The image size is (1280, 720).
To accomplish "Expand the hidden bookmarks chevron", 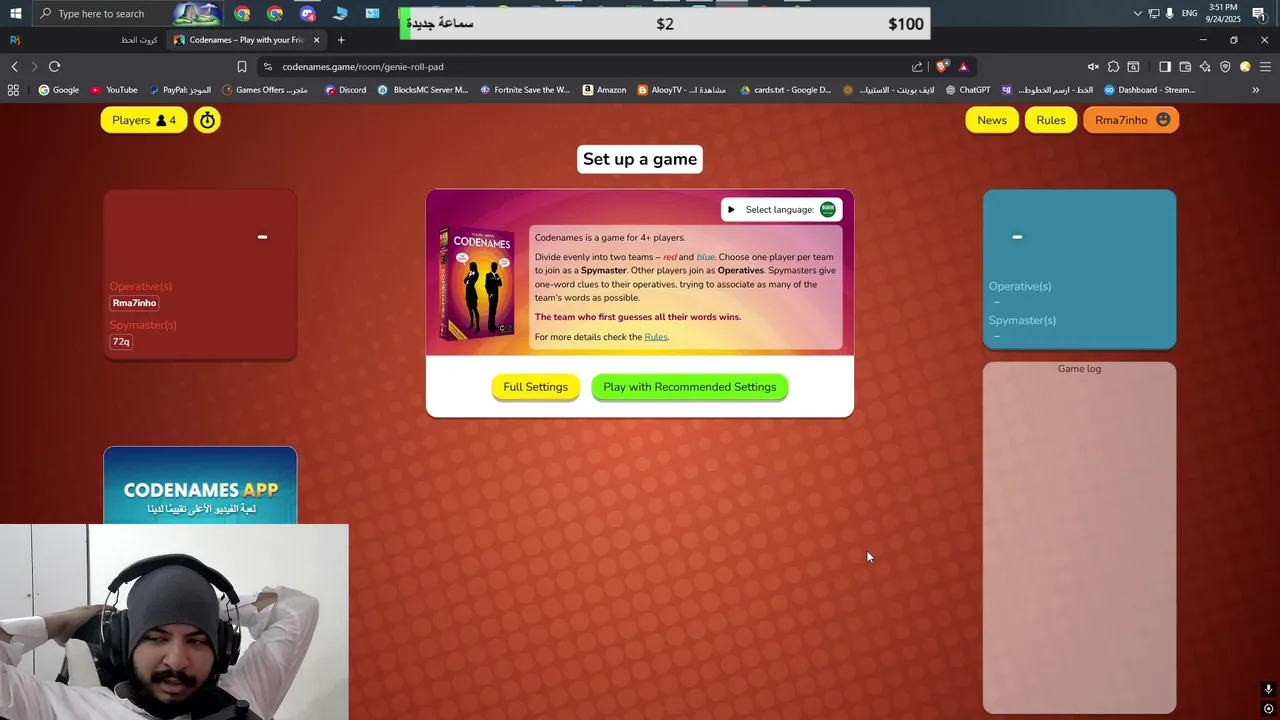I will (x=1256, y=90).
